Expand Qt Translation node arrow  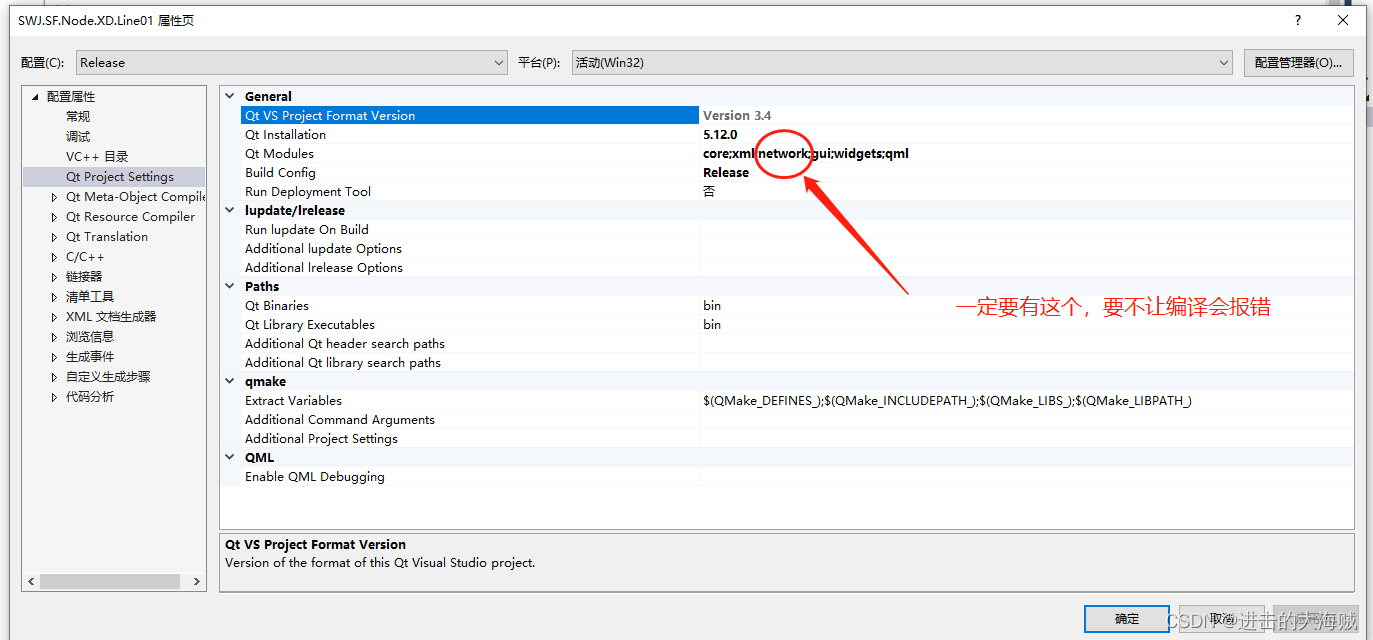pyautogui.click(x=55, y=237)
